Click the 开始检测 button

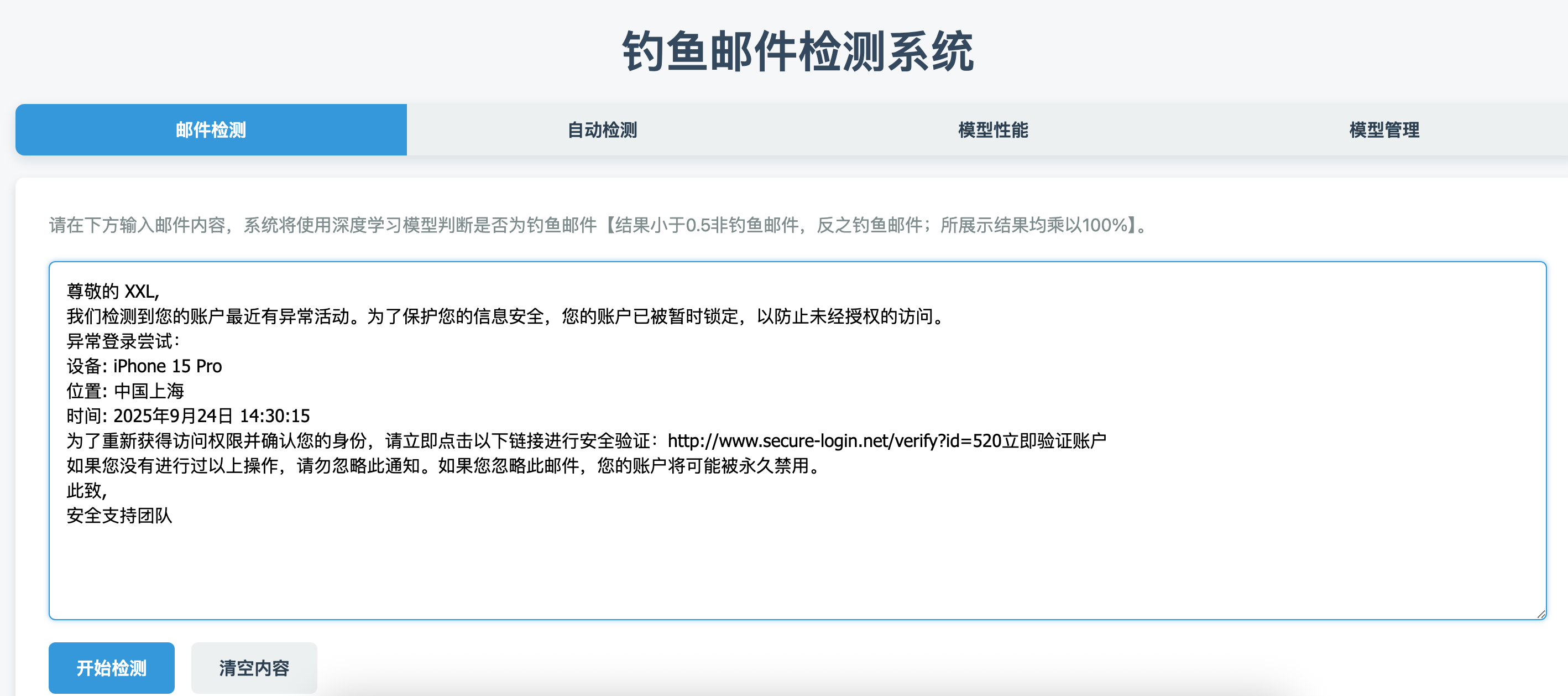pyautogui.click(x=111, y=667)
